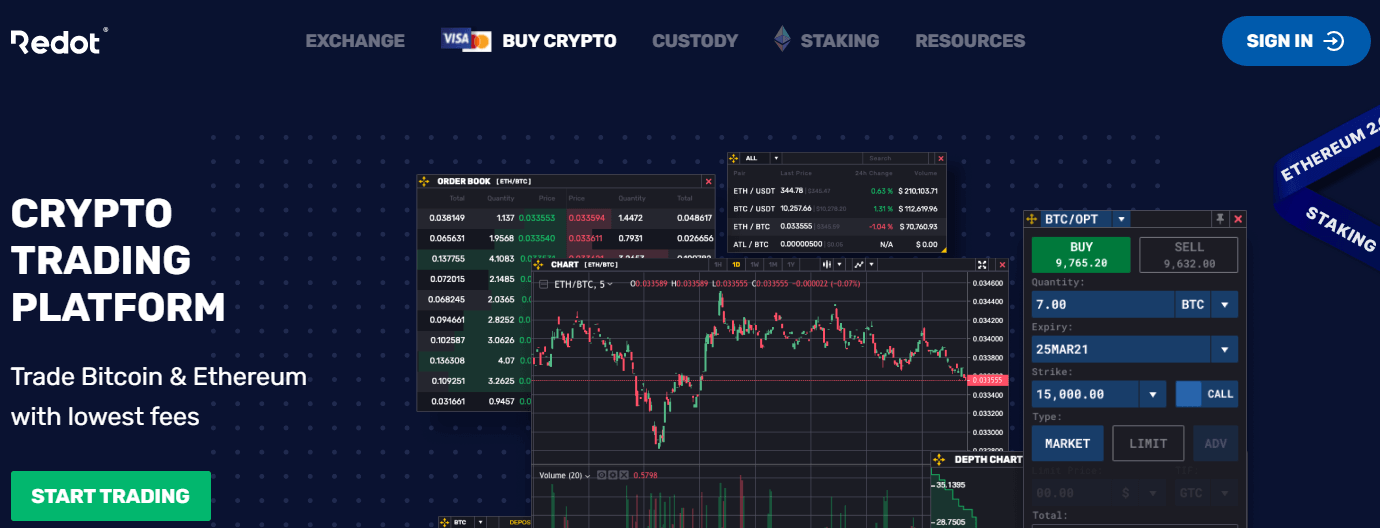Close the Chart panel
The width and height of the screenshot is (1380, 528).
pos(1002,265)
